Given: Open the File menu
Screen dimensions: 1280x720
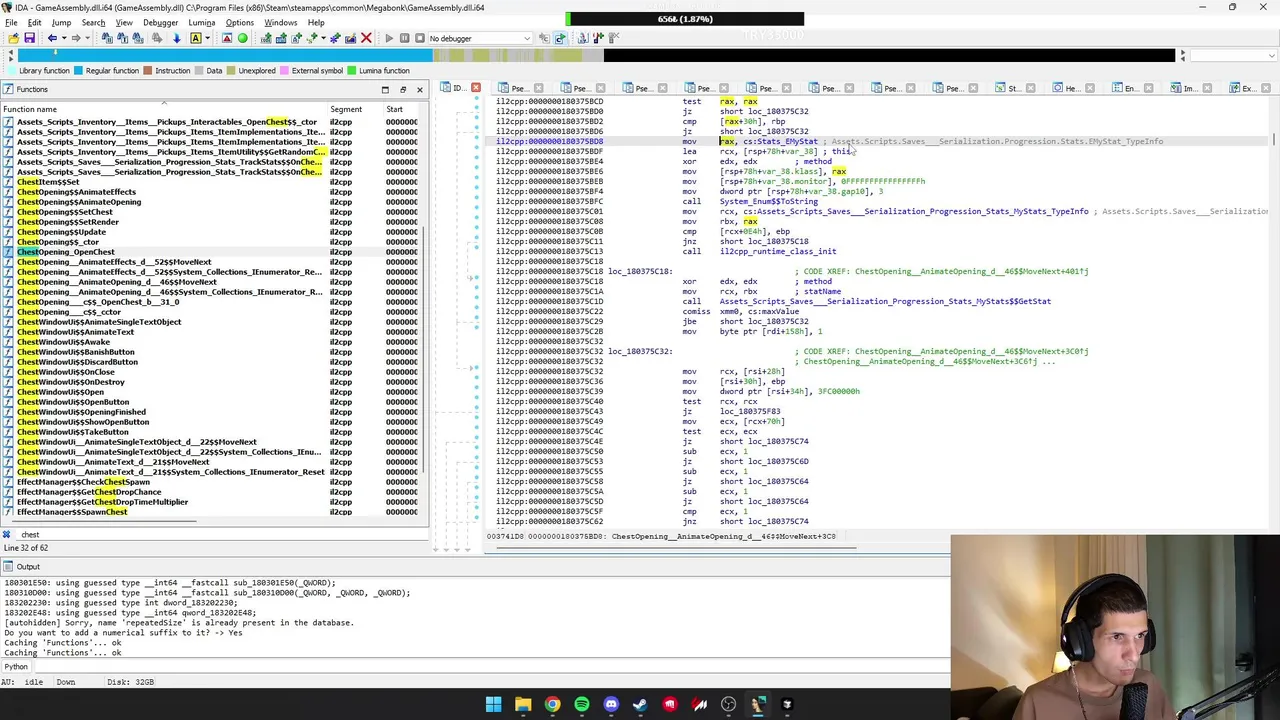Looking at the screenshot, I should click(11, 22).
